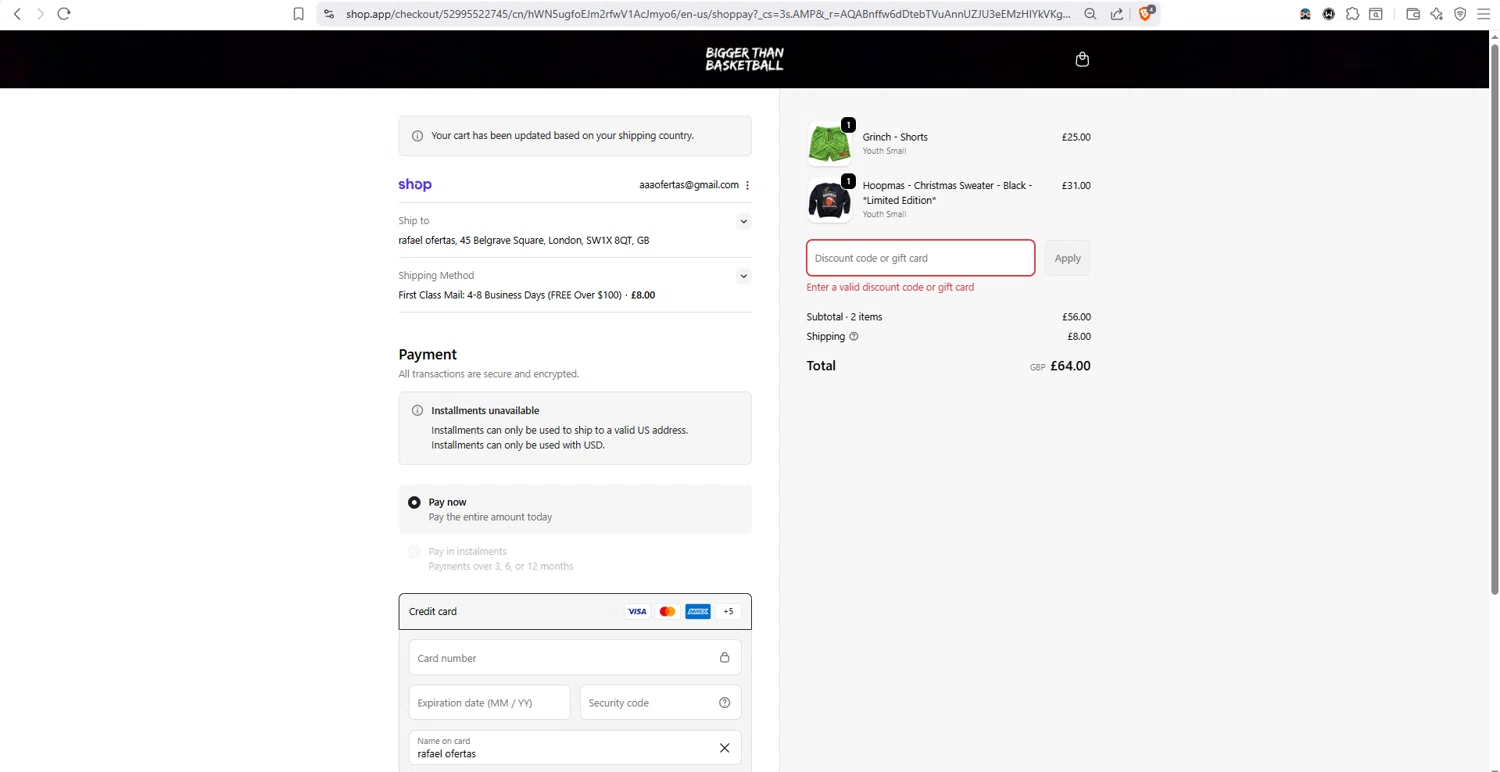View site information icon in address bar
This screenshot has height=772, width=1500.
[329, 14]
